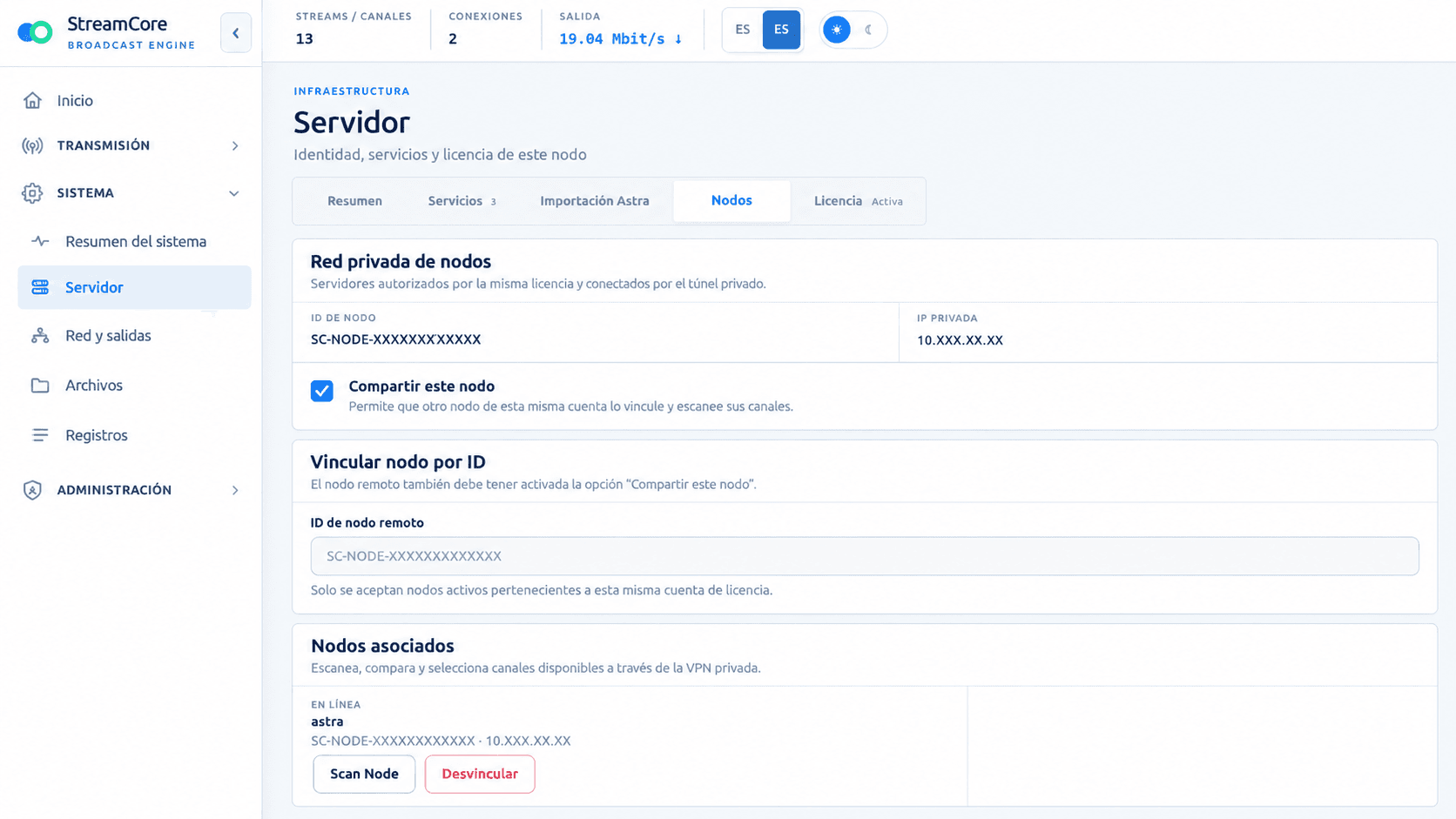The image size is (1456, 819).
Task: Click the Resumen del sistema pulse icon
Action: [40, 241]
